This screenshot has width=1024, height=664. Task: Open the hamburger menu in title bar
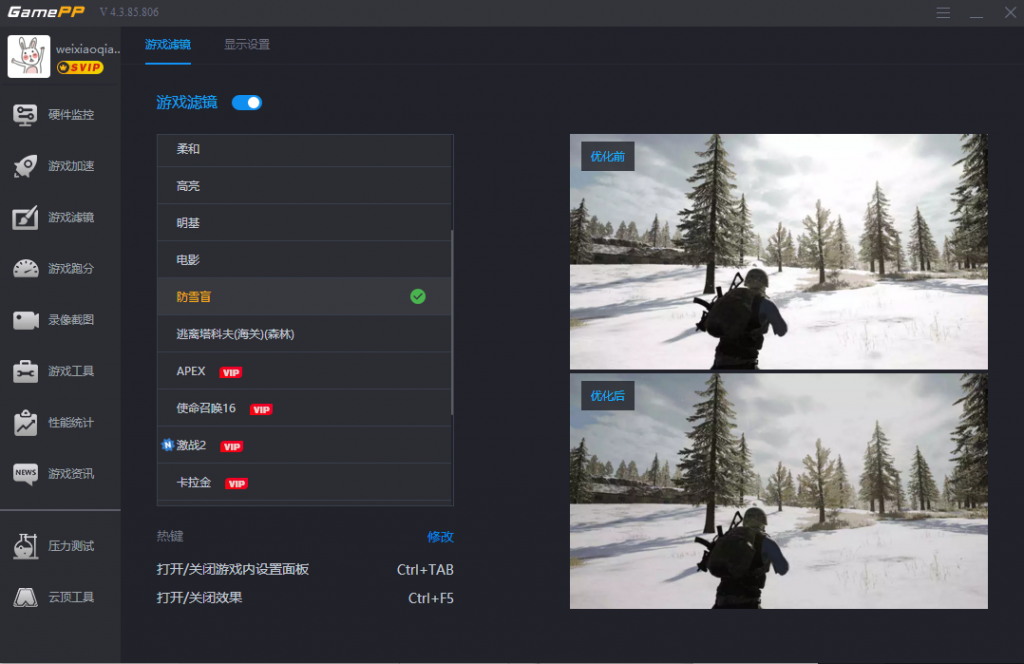tap(942, 12)
